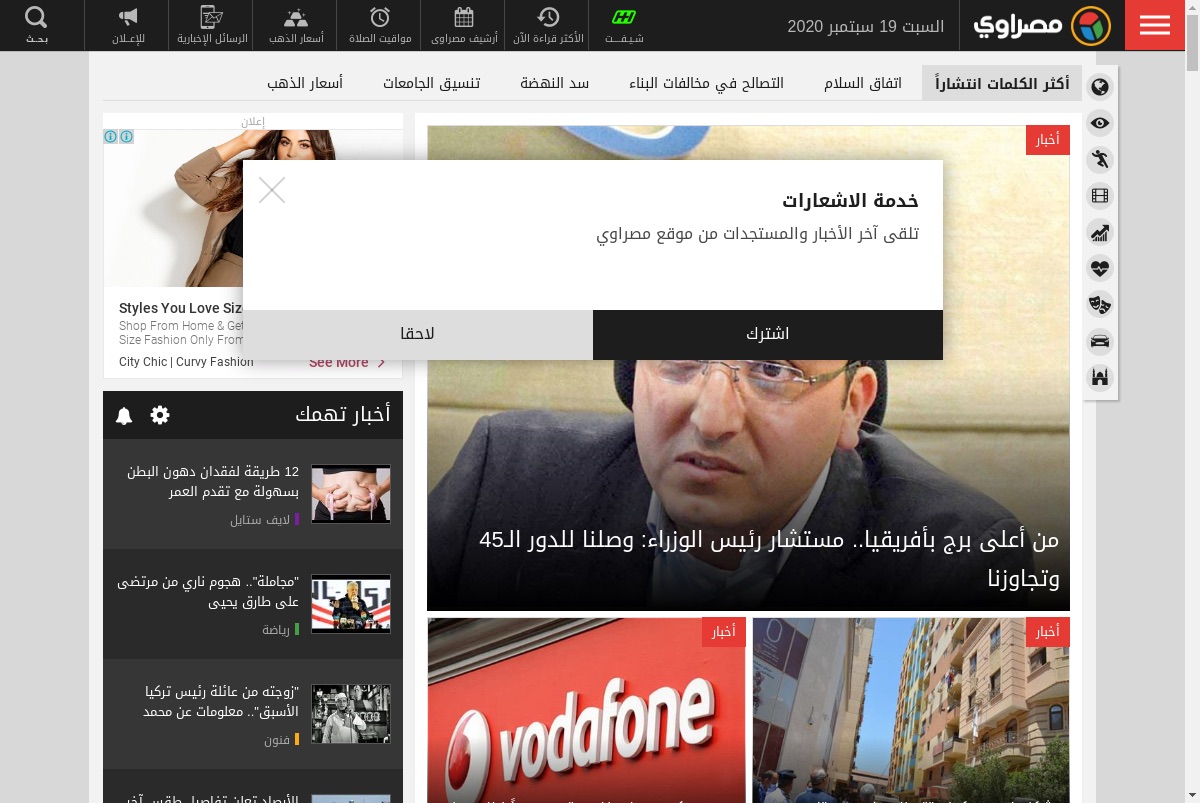This screenshot has height=803, width=1200.
Task: Select the theater masks arts icon
Action: [x=1100, y=304]
